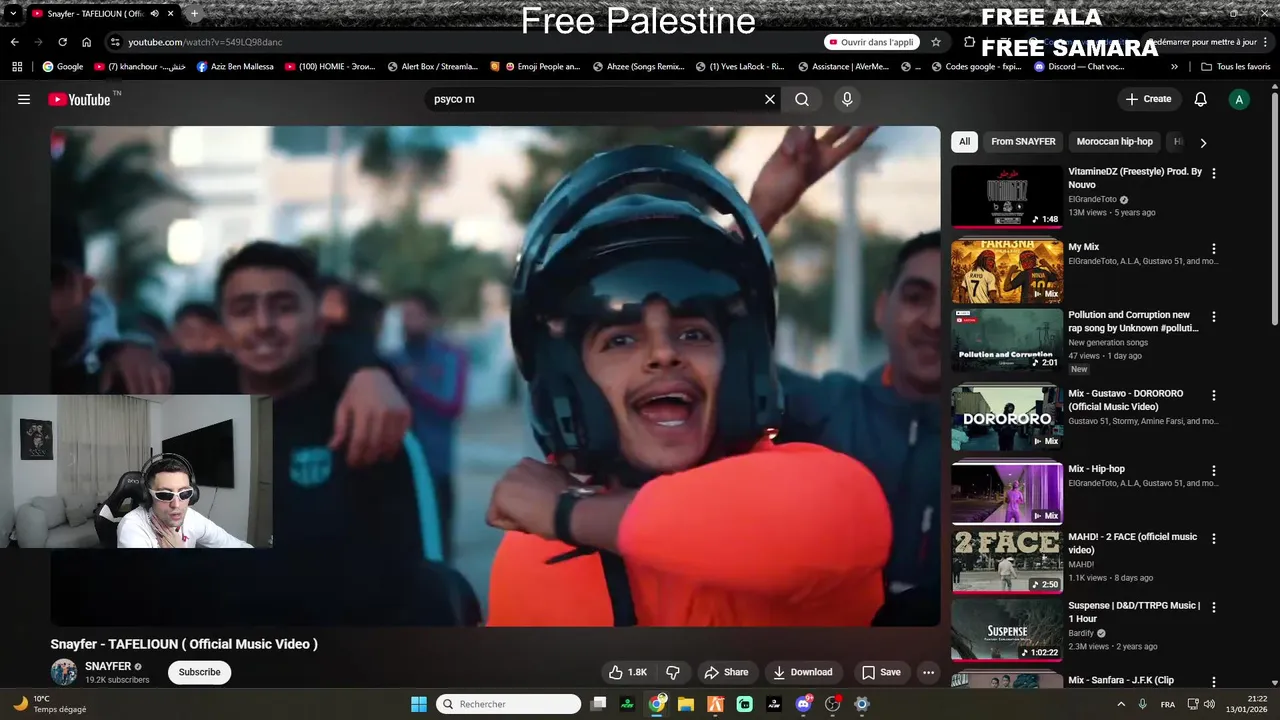Screen dimensions: 1280x720
Task: Go back in browser history
Action: coord(14,42)
